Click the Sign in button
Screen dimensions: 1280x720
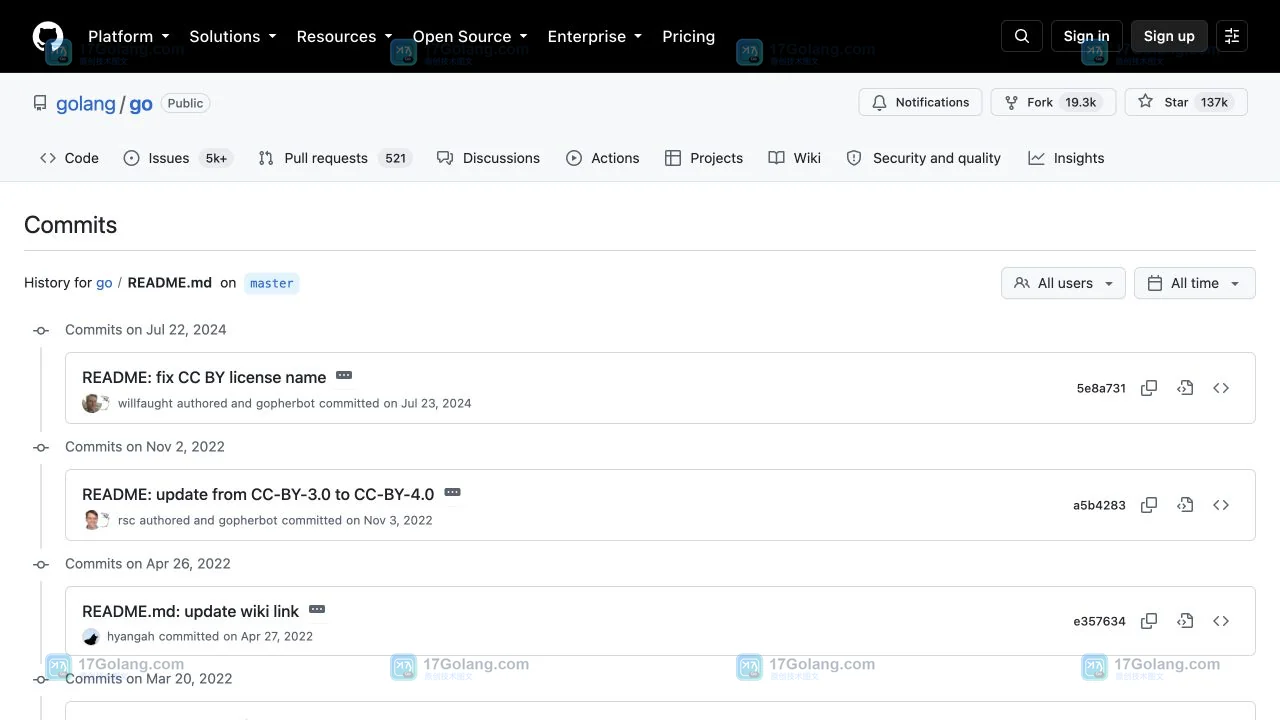coord(1086,36)
